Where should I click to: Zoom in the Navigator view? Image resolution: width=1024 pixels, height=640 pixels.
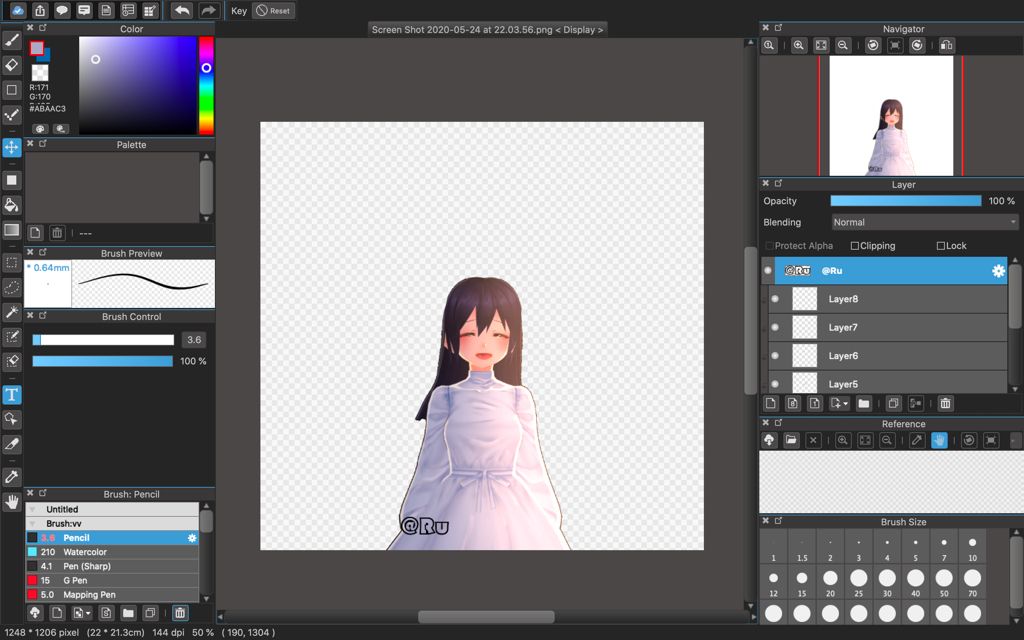tap(799, 45)
